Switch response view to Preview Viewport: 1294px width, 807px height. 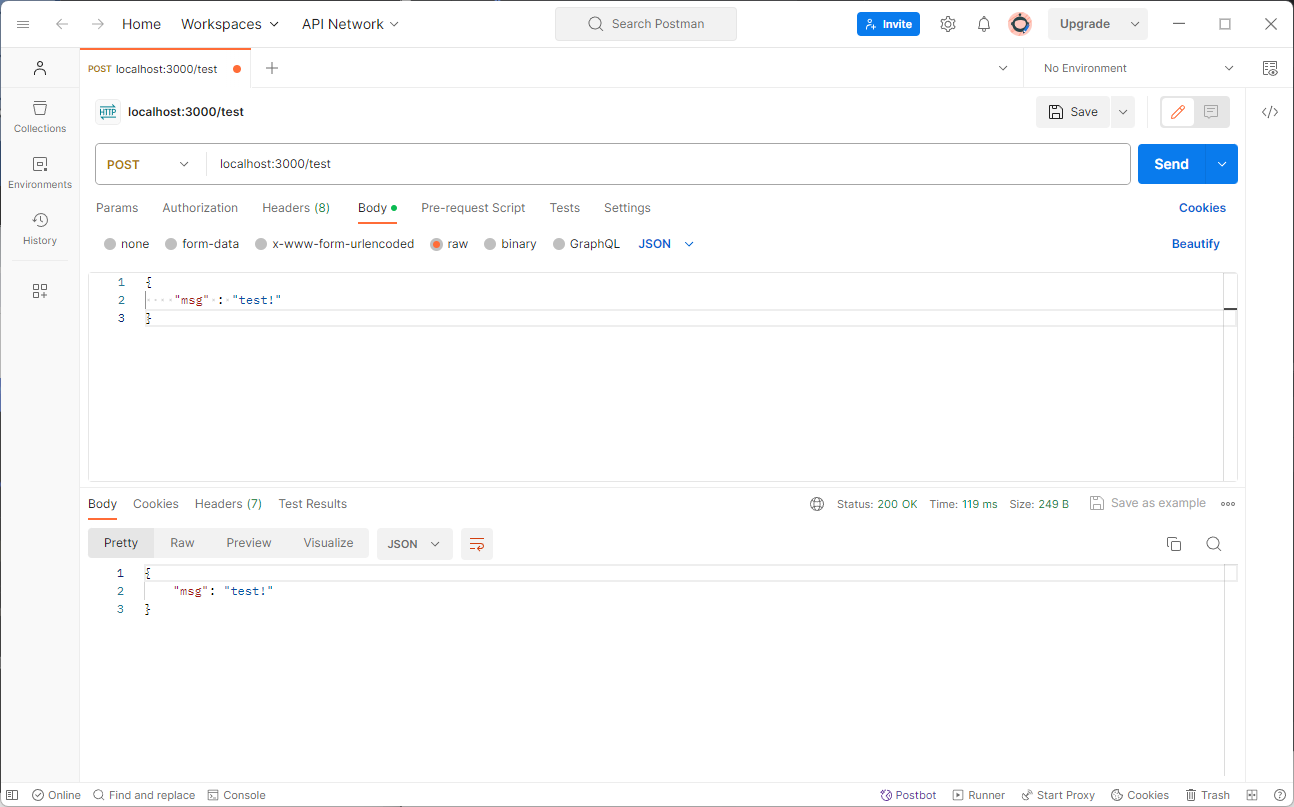point(249,543)
